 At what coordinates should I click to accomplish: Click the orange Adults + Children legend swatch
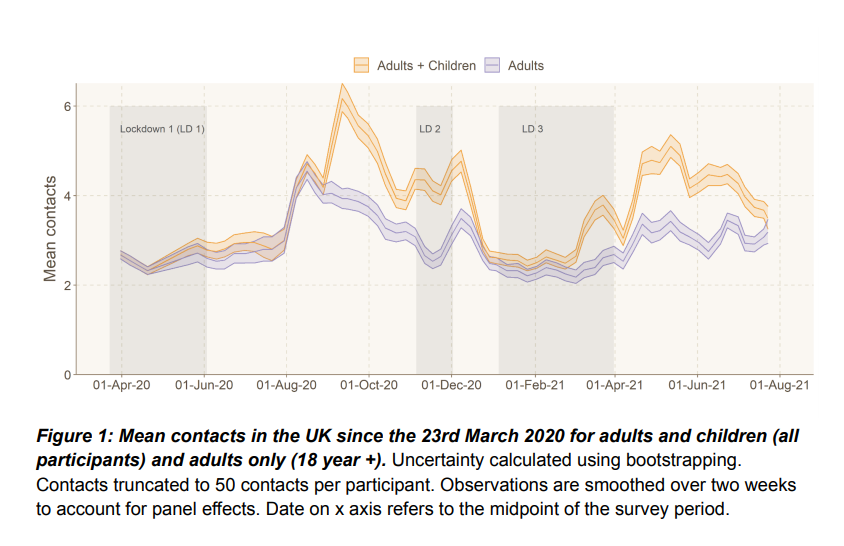point(361,66)
